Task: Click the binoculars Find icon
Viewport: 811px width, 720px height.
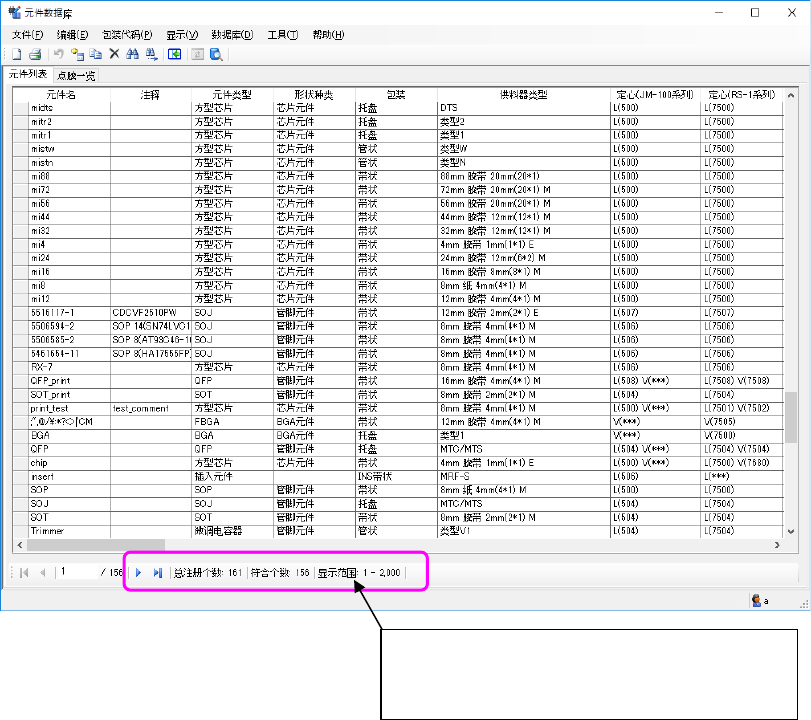Action: [x=133, y=54]
